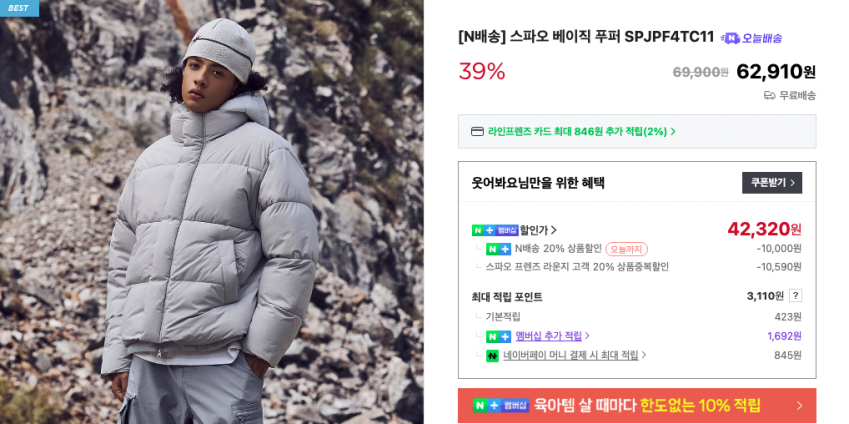Click the 오늘까지 pill label
The width and height of the screenshot is (849, 424).
626,249
